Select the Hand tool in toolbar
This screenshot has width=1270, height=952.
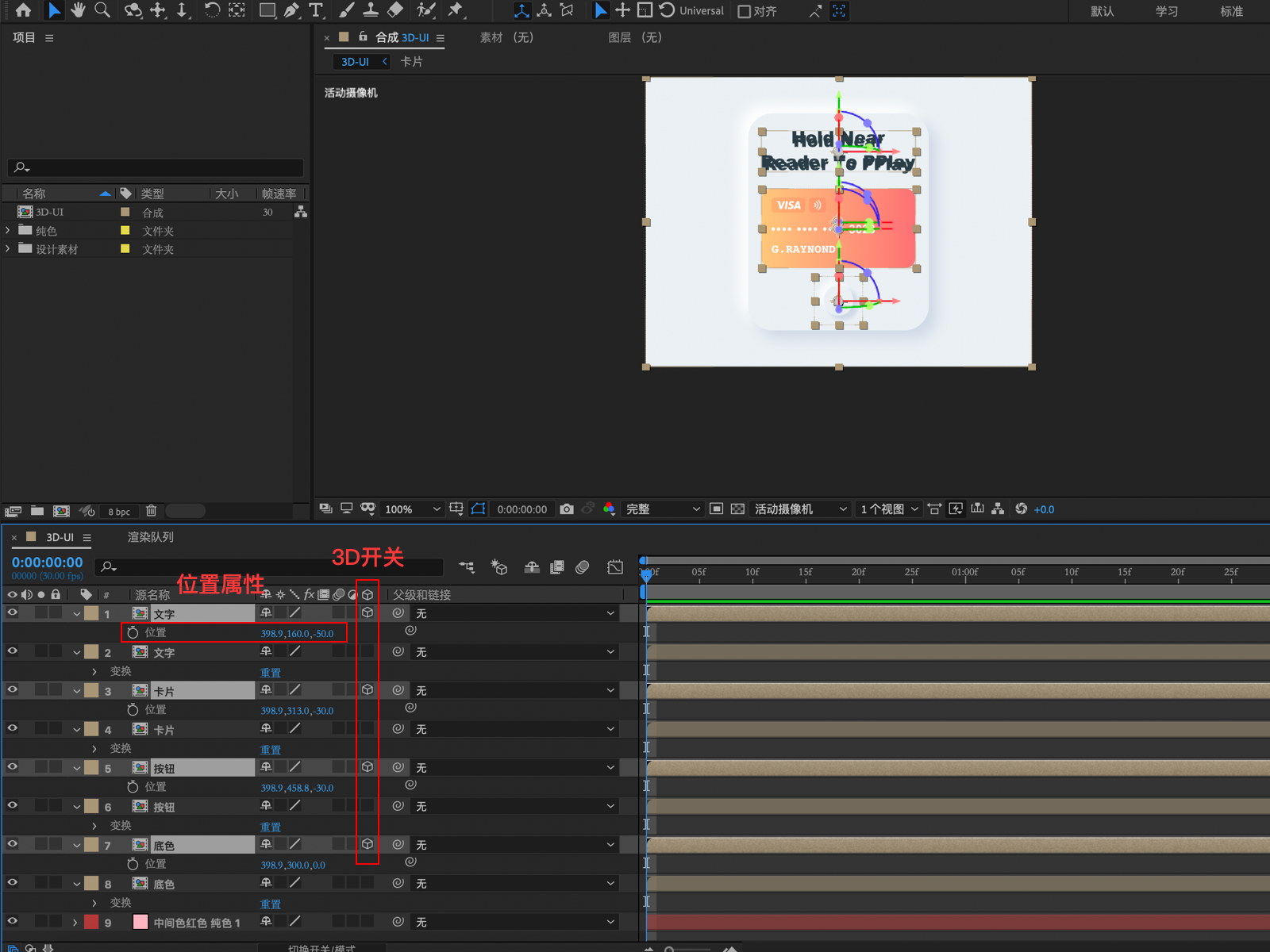78,10
